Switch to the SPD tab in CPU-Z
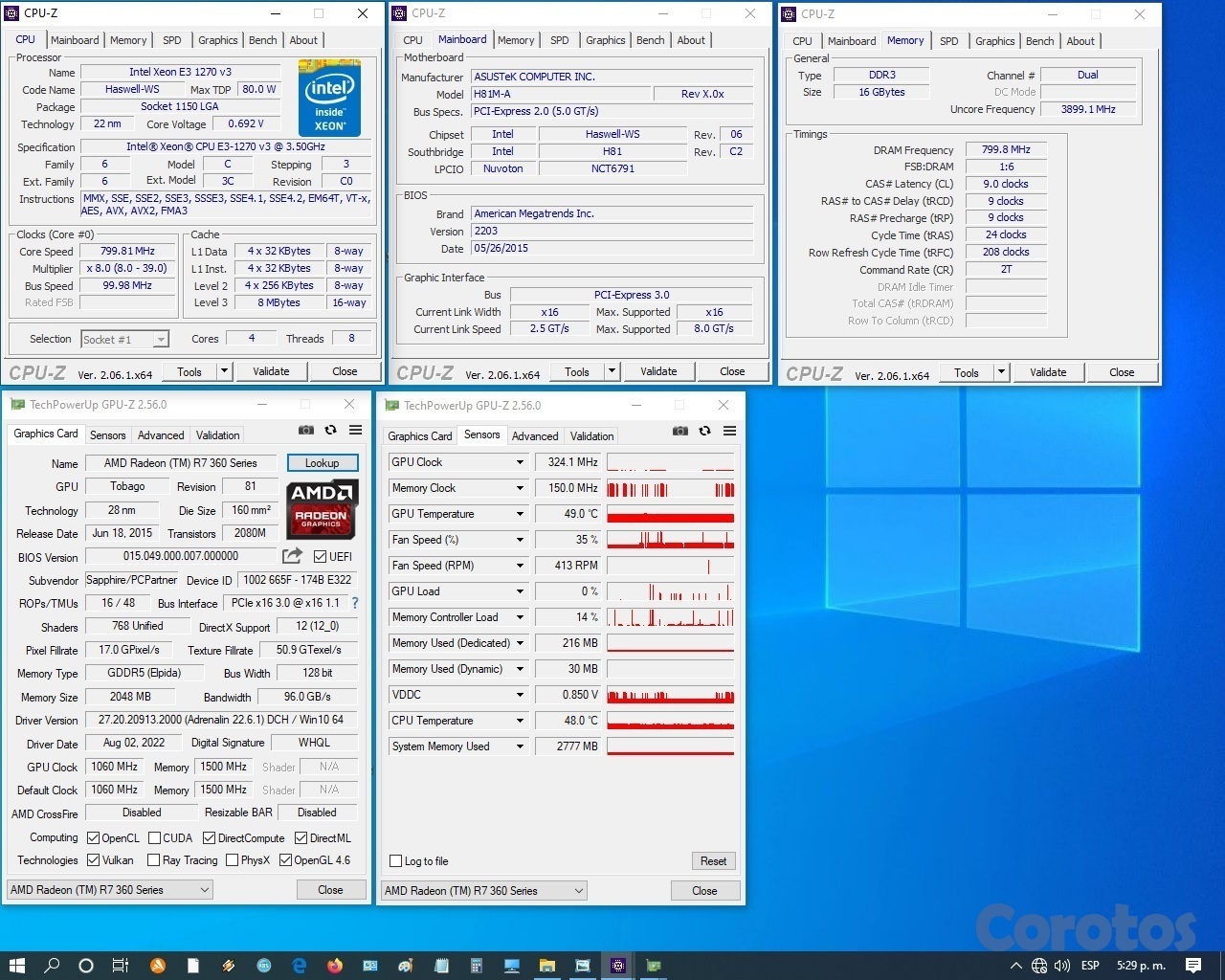Viewport: 1225px width, 980px height. [x=172, y=40]
